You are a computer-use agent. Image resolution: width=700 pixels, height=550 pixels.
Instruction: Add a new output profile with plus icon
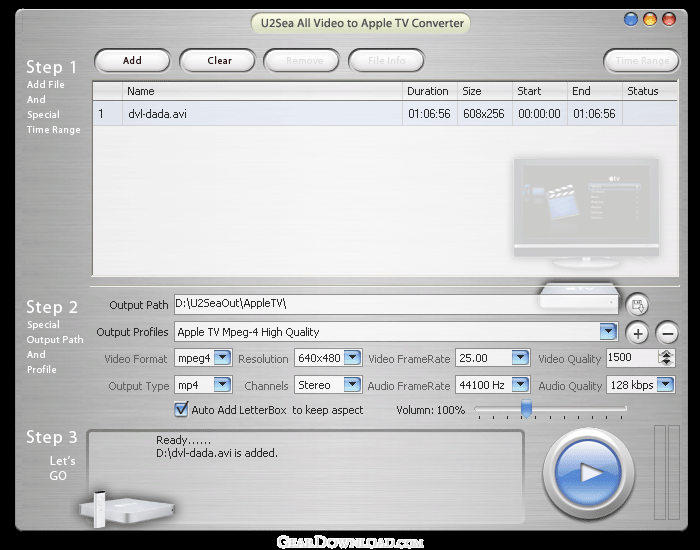point(638,333)
